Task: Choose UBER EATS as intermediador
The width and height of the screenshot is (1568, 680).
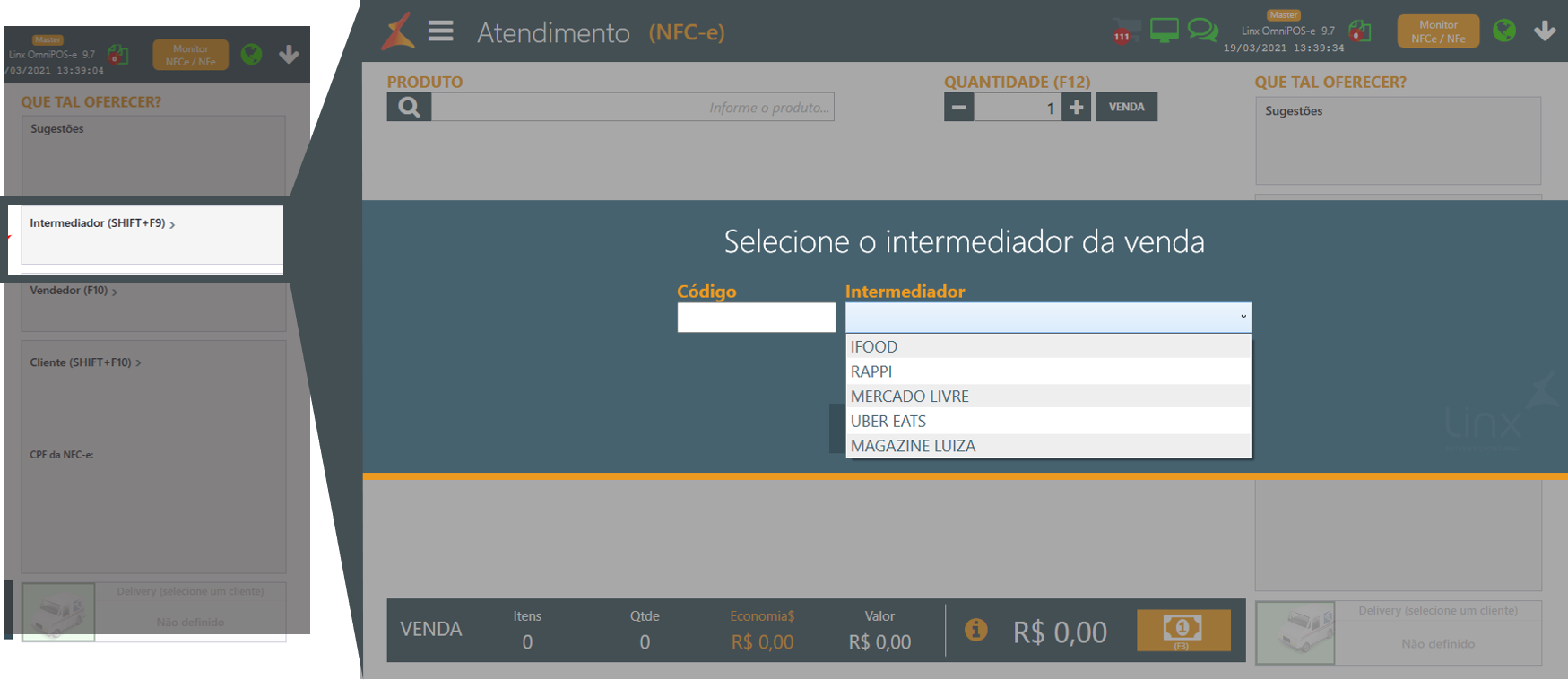Action: (x=1048, y=421)
